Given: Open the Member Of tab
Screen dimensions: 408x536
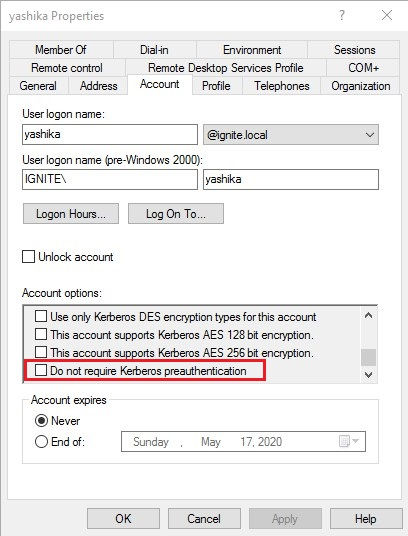Looking at the screenshot, I should coord(61,50).
